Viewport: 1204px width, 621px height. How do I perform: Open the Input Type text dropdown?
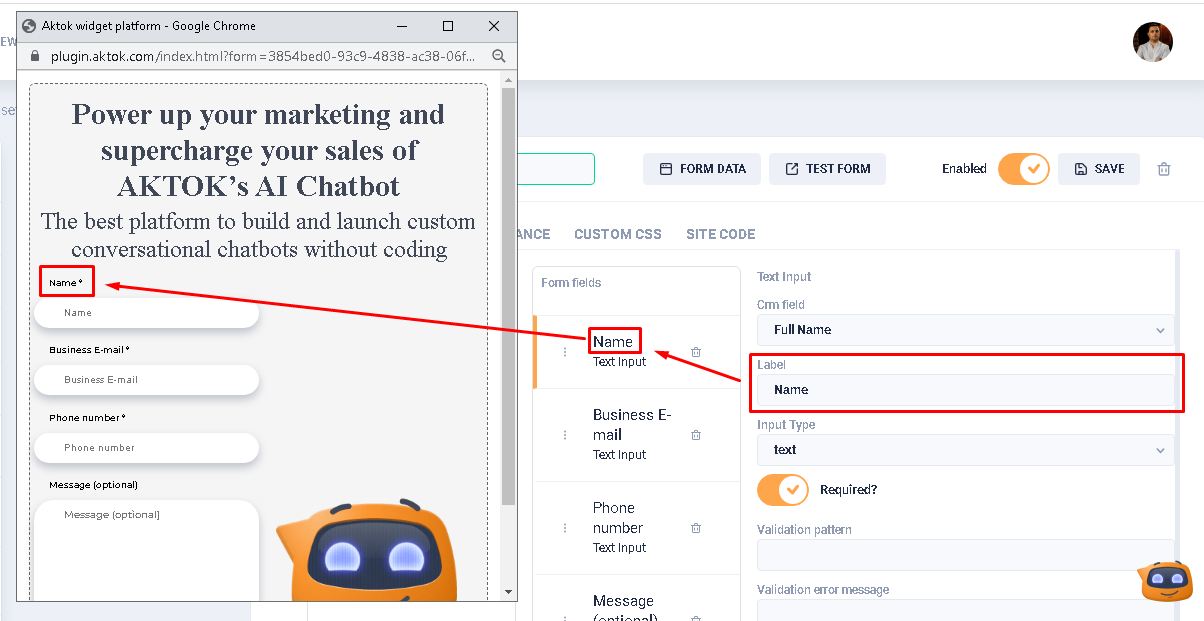(x=965, y=450)
